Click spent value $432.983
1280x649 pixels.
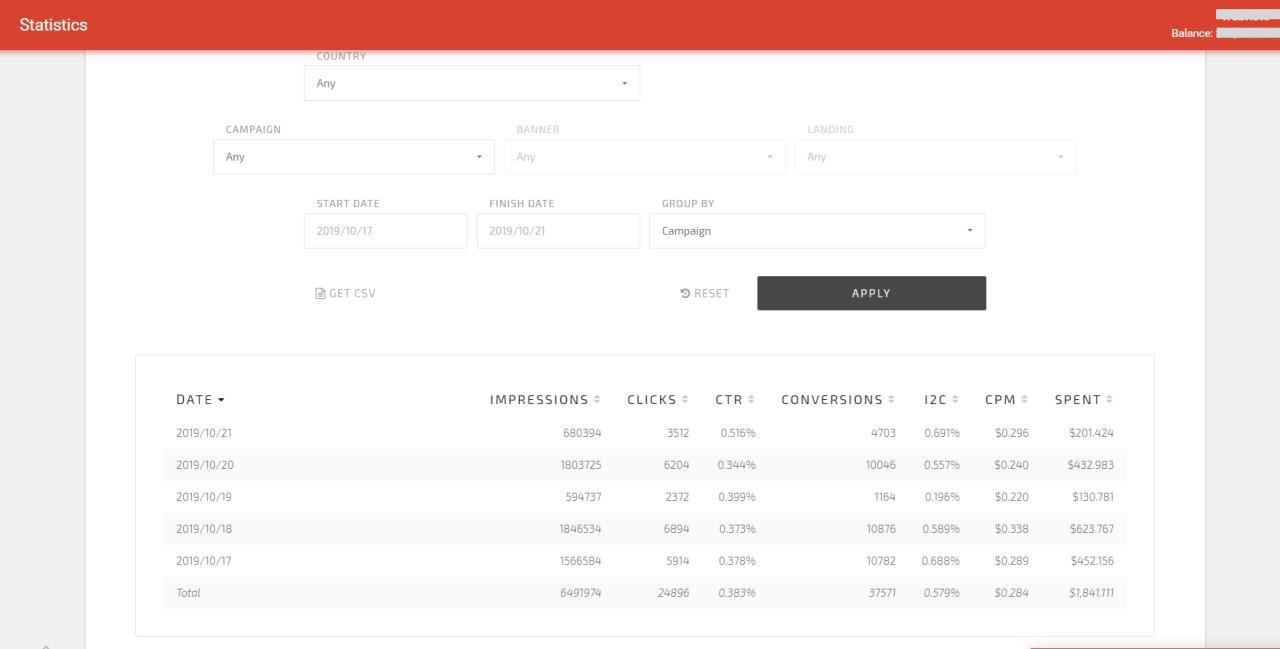tap(1091, 465)
